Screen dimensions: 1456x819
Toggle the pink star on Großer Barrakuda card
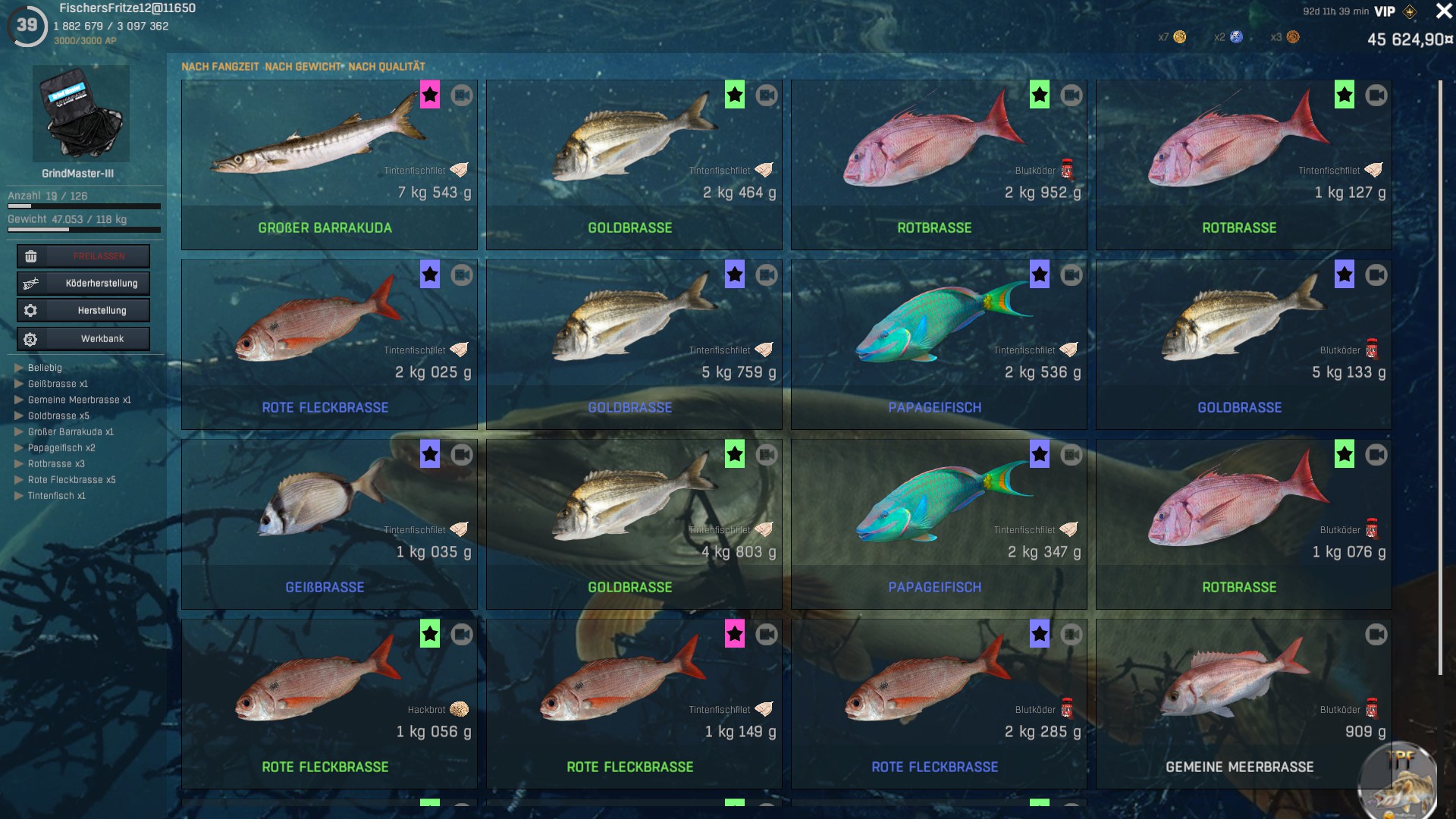click(x=430, y=96)
